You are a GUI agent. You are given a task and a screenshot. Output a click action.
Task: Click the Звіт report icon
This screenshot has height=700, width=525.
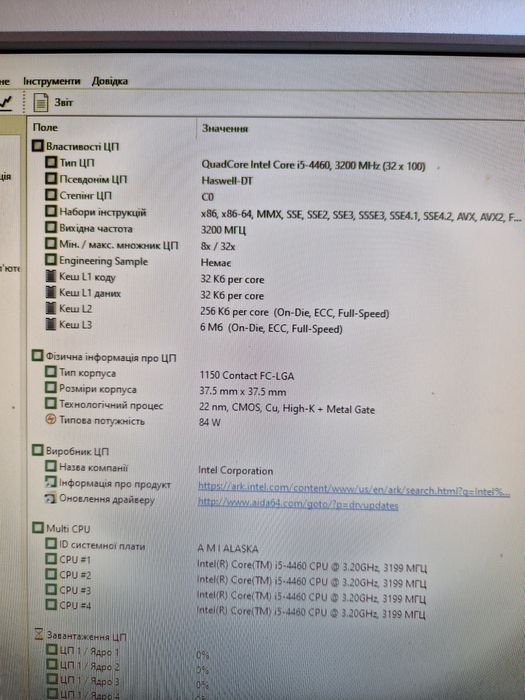(x=41, y=103)
